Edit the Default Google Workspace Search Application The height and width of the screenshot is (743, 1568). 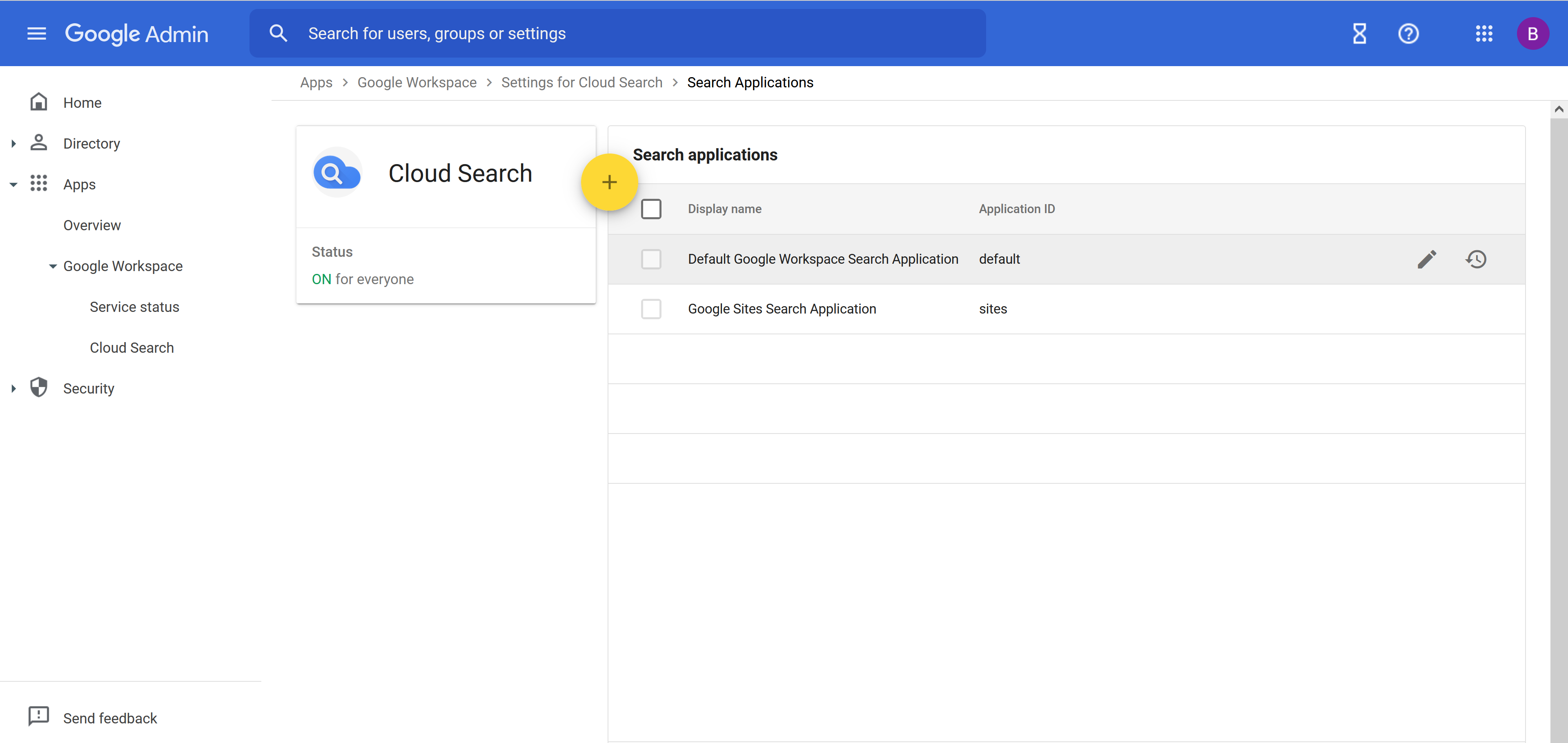(x=1426, y=258)
